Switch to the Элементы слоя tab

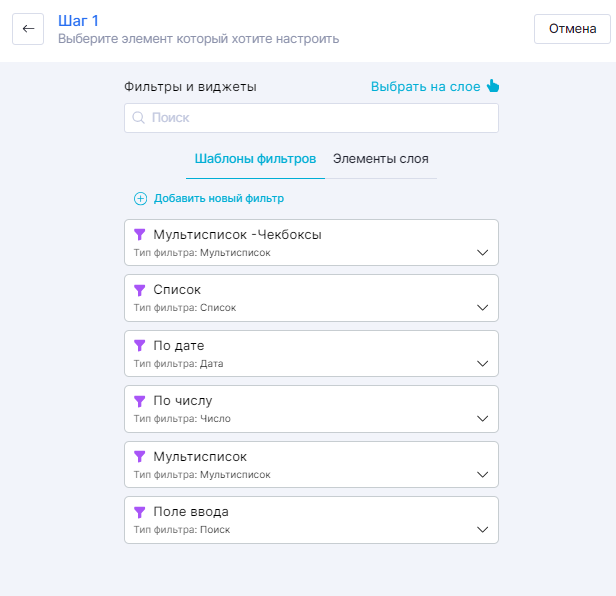coord(381,159)
